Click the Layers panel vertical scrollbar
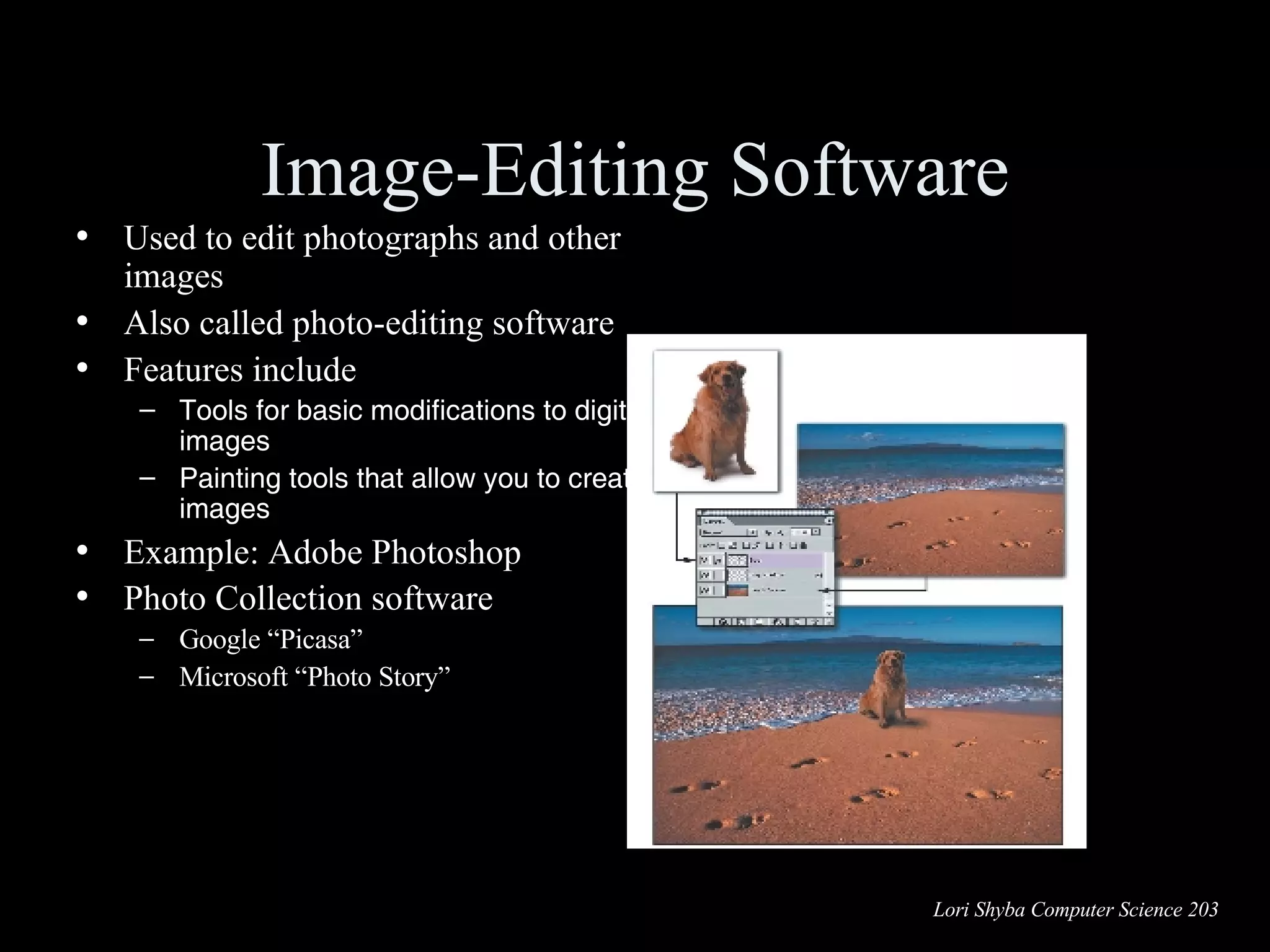Image resolution: width=1270 pixels, height=952 pixels. pos(829,584)
